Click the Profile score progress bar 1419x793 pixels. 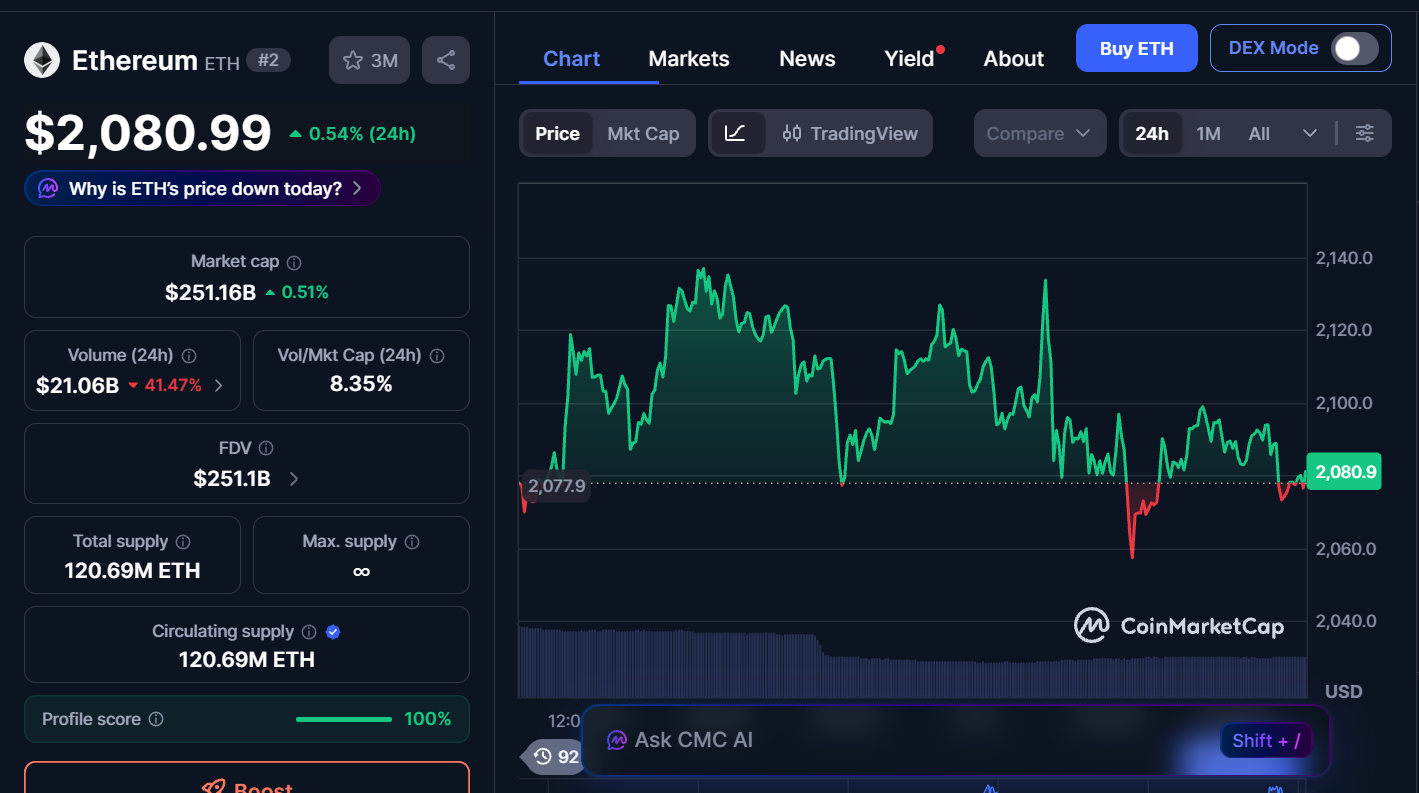coord(343,718)
